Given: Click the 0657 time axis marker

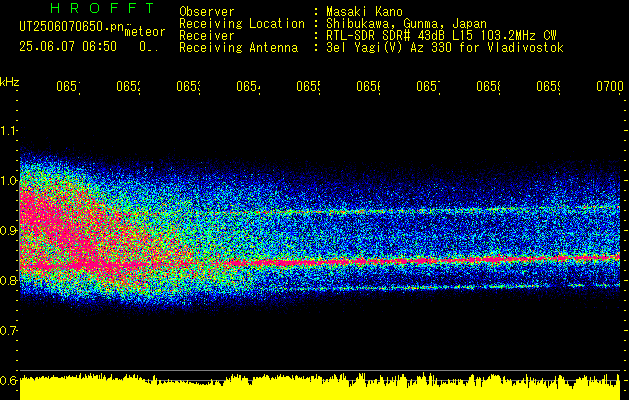Looking at the screenshot, I should pos(428,87).
